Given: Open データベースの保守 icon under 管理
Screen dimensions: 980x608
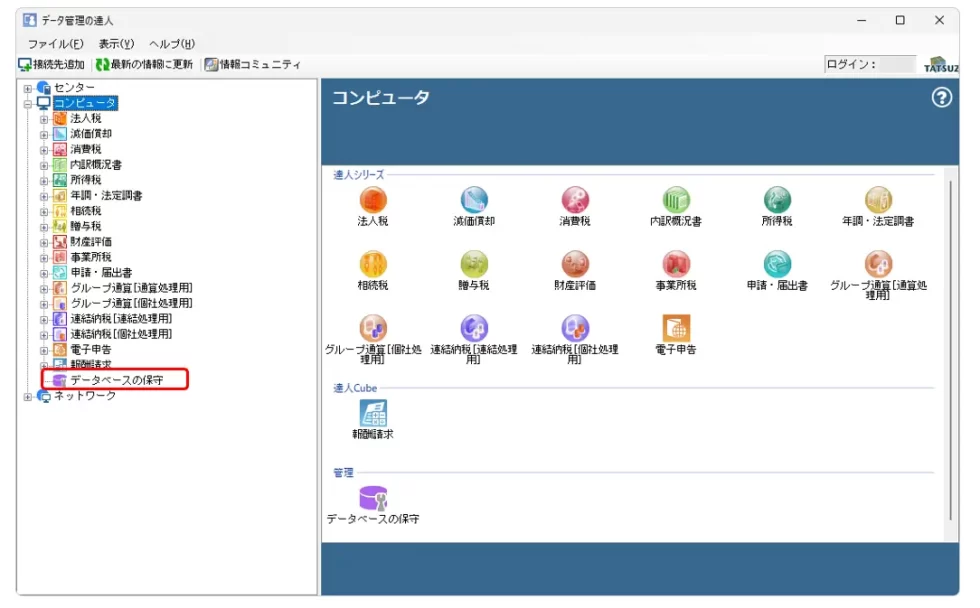Looking at the screenshot, I should (372, 498).
